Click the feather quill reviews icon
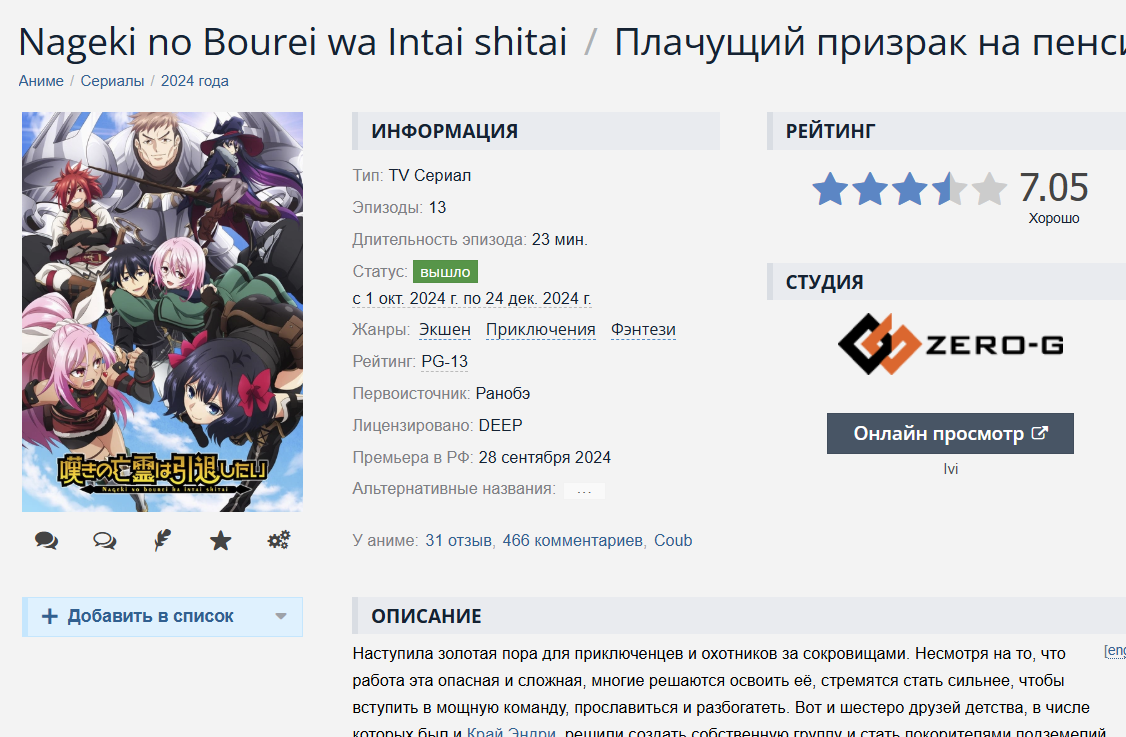This screenshot has height=737, width=1126. pyautogui.click(x=163, y=540)
